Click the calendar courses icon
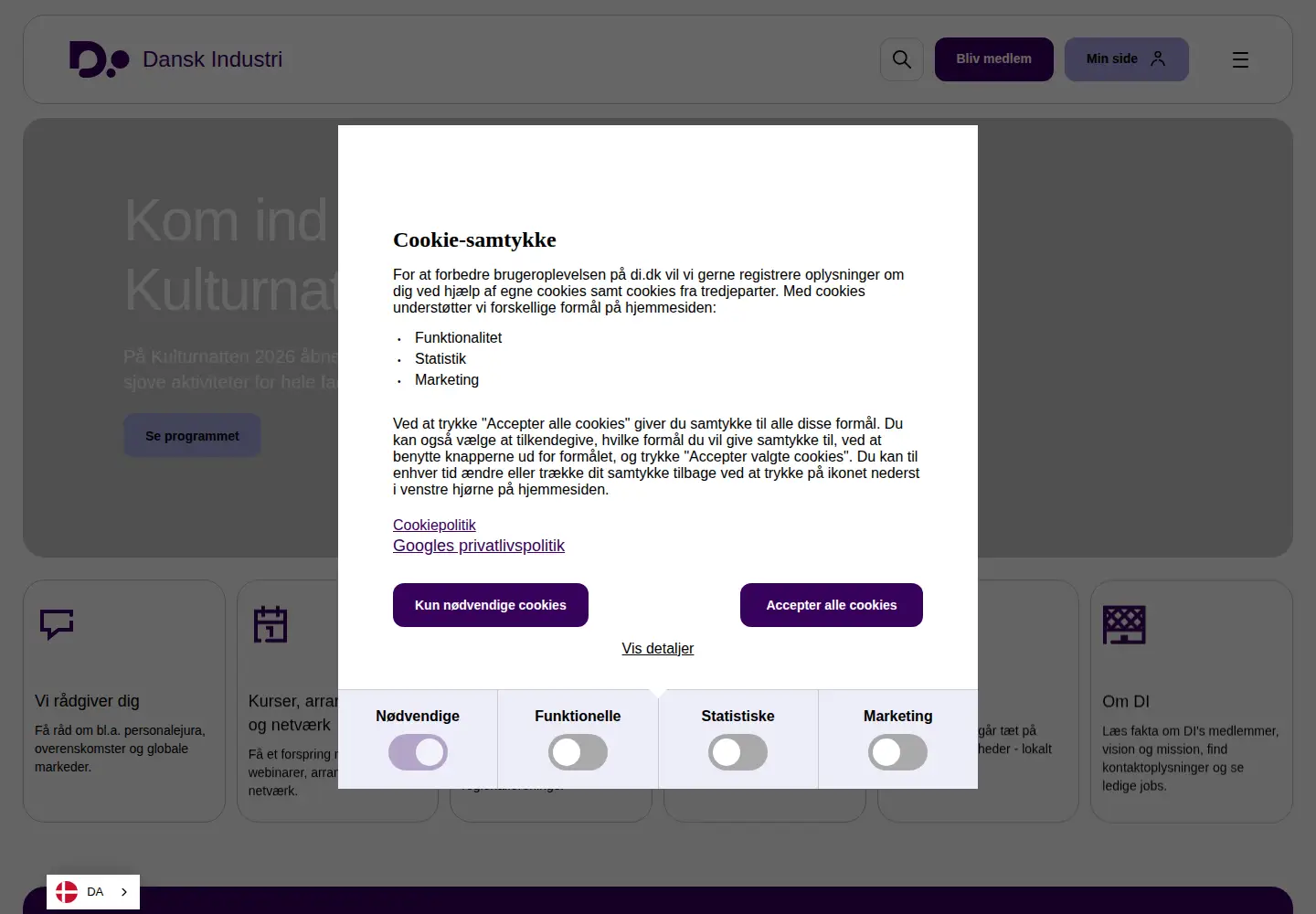 [x=271, y=624]
